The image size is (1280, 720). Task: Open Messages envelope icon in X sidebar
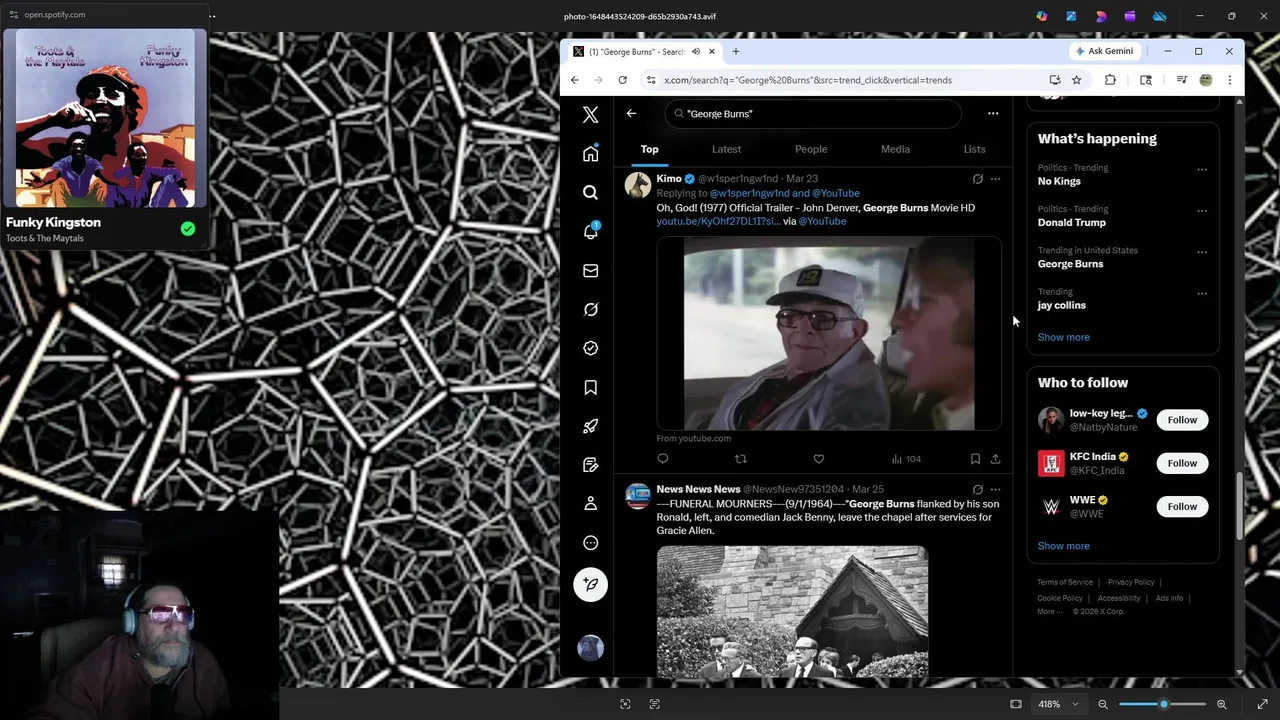(590, 270)
